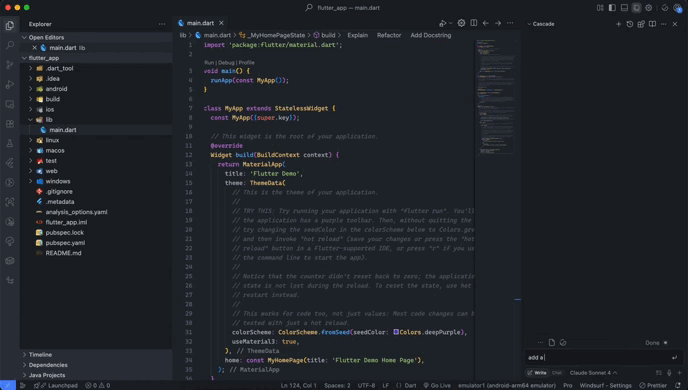The height and width of the screenshot is (390, 688).
Task: Click Add Docstring above the code
Action: click(x=430, y=35)
